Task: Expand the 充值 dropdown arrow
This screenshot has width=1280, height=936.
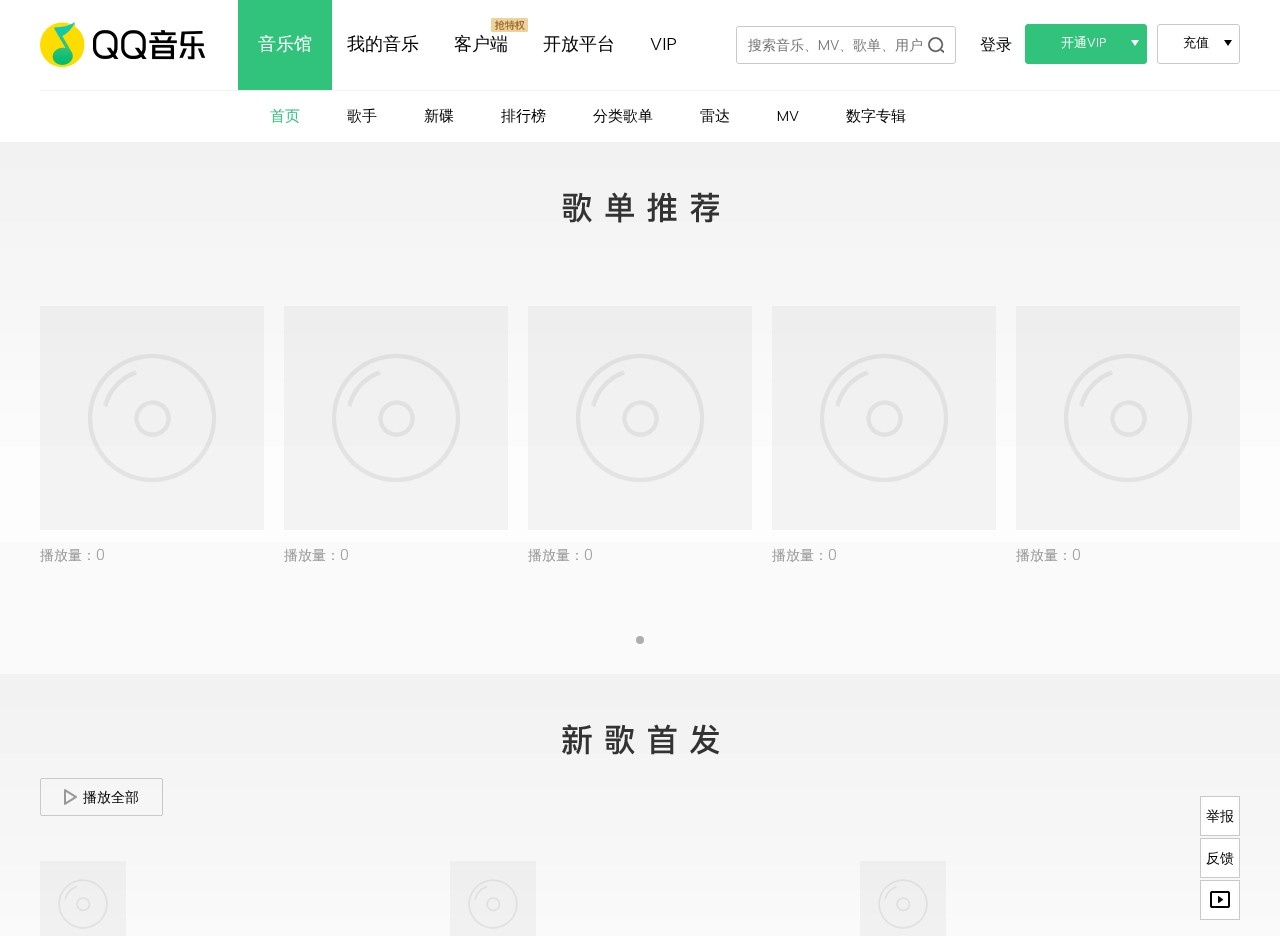Action: pyautogui.click(x=1227, y=43)
